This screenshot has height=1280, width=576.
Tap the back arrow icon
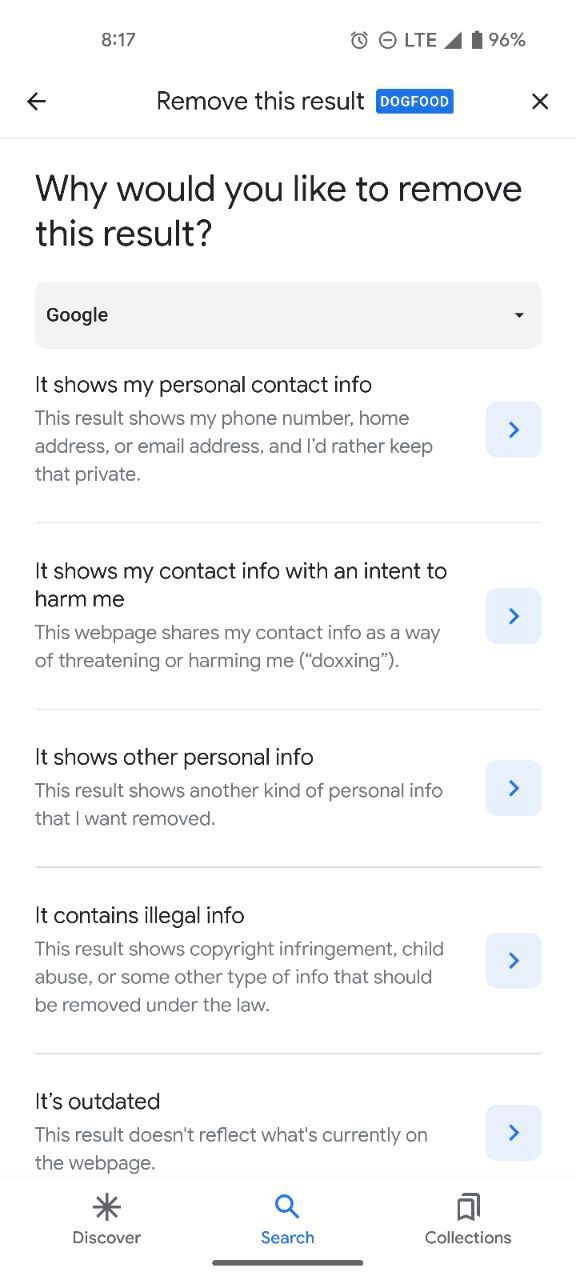click(36, 101)
